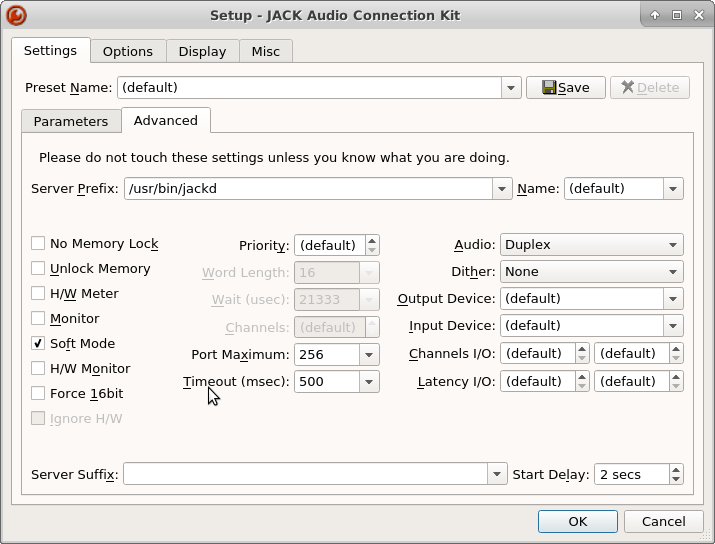Click the Save preset button
Image resolution: width=715 pixels, height=544 pixels.
point(565,88)
